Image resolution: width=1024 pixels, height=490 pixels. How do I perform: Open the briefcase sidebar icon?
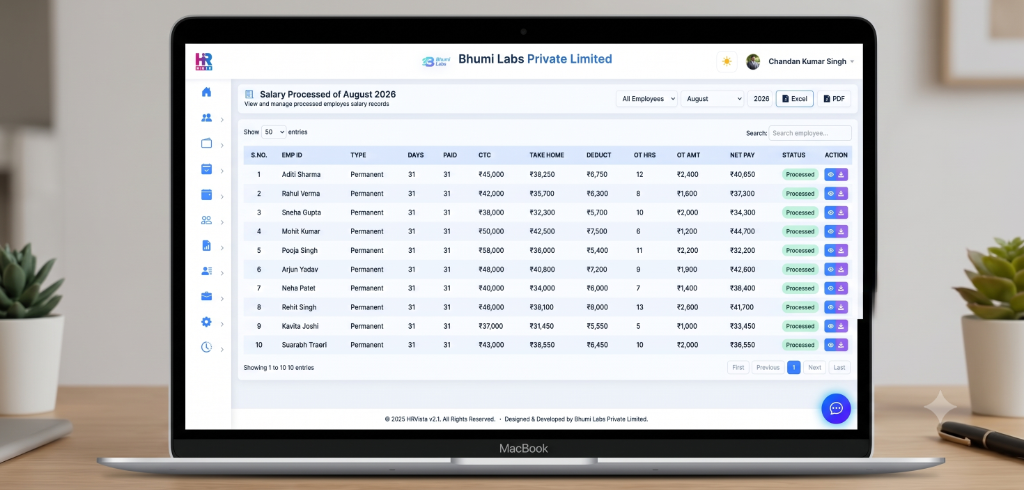206,296
